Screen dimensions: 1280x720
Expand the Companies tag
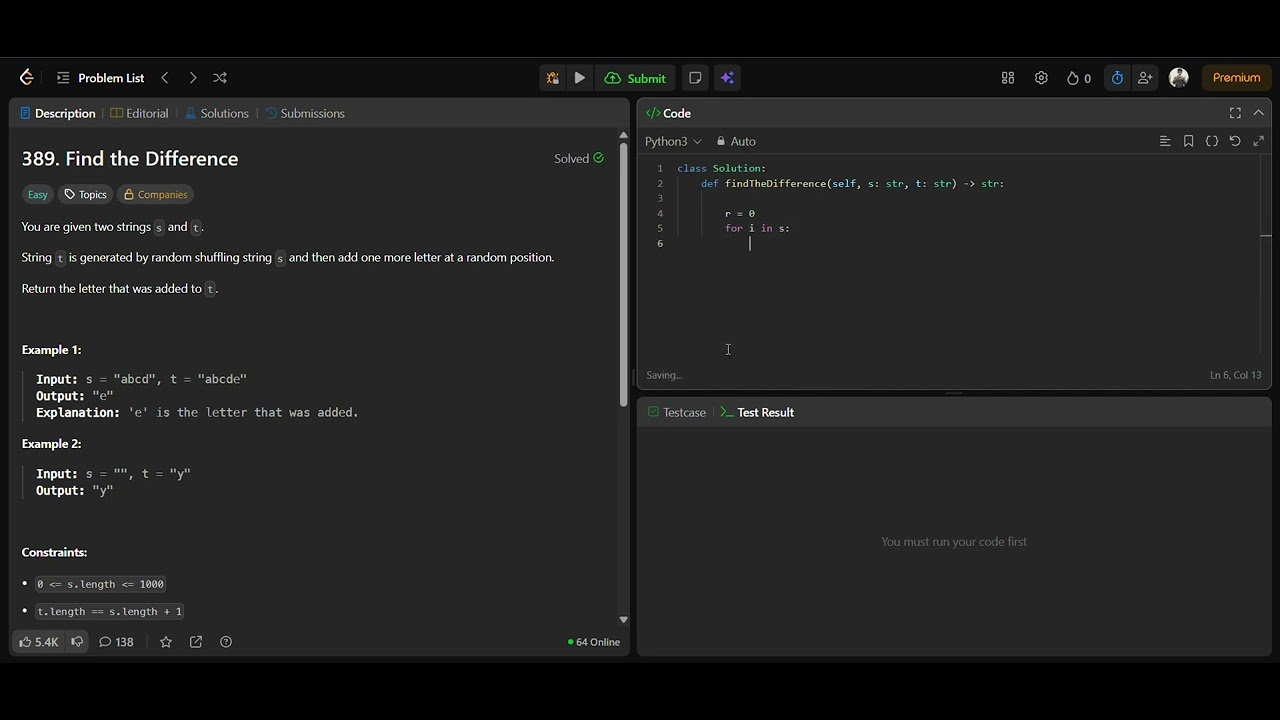[155, 195]
